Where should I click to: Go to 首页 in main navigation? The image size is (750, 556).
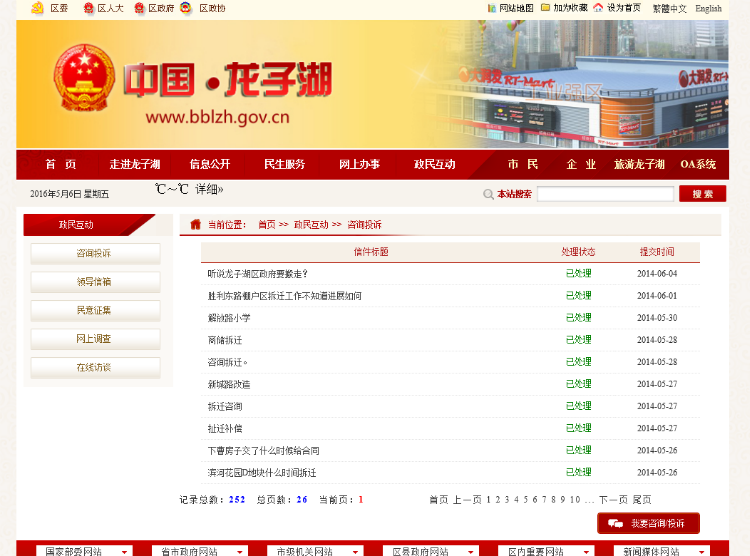pyautogui.click(x=61, y=165)
